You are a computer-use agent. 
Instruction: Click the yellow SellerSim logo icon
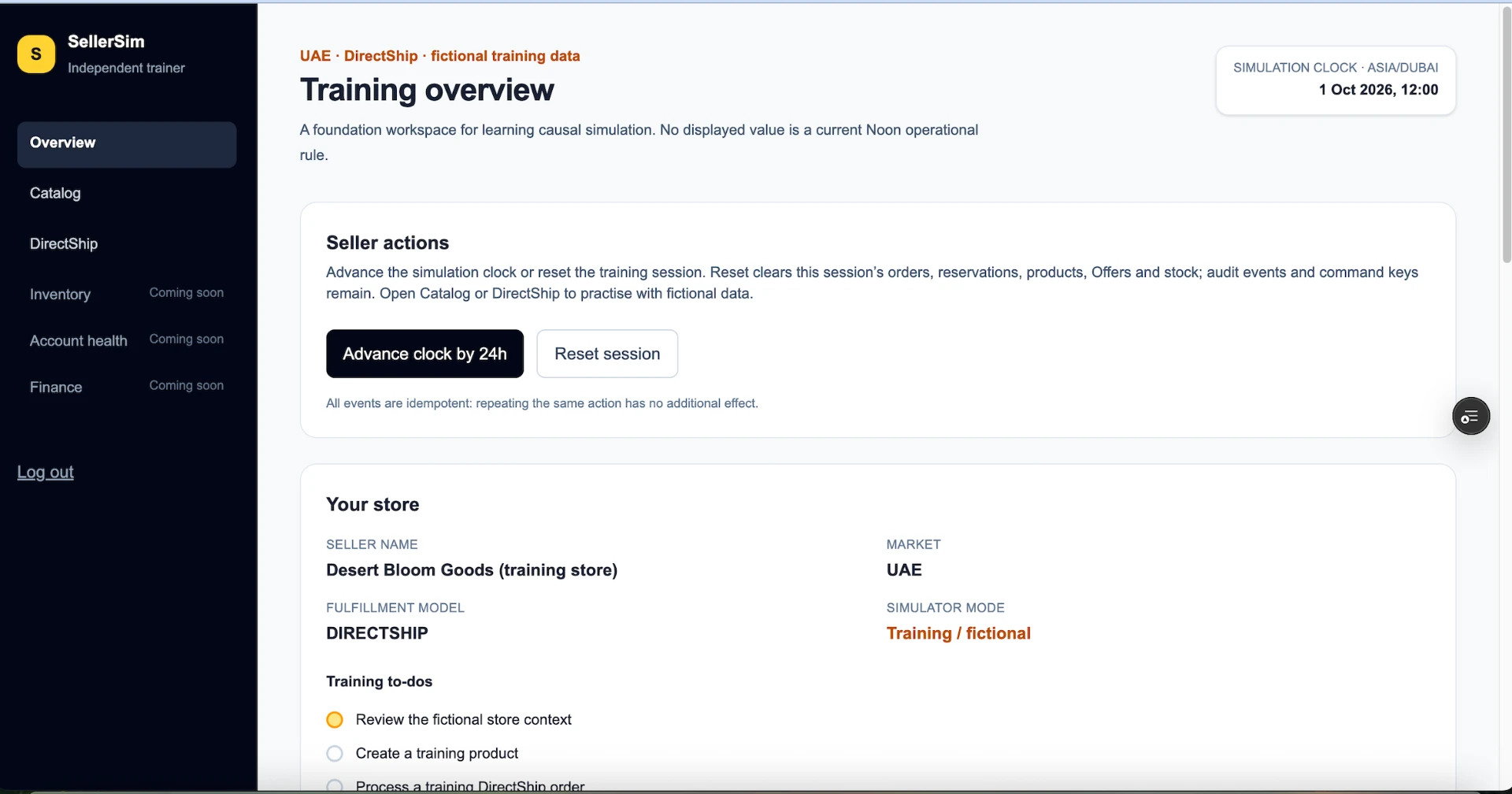click(36, 54)
